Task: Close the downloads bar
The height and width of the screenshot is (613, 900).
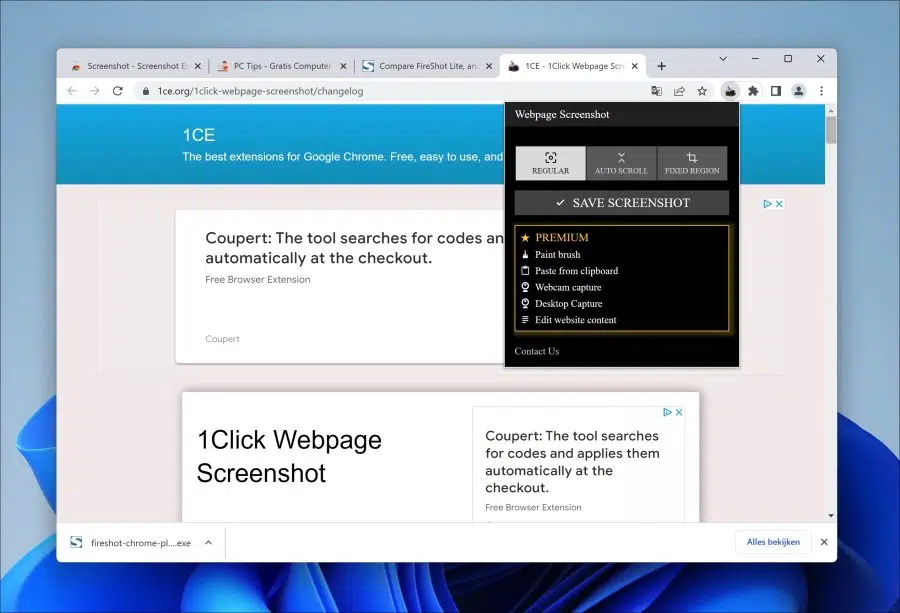Action: tap(824, 542)
